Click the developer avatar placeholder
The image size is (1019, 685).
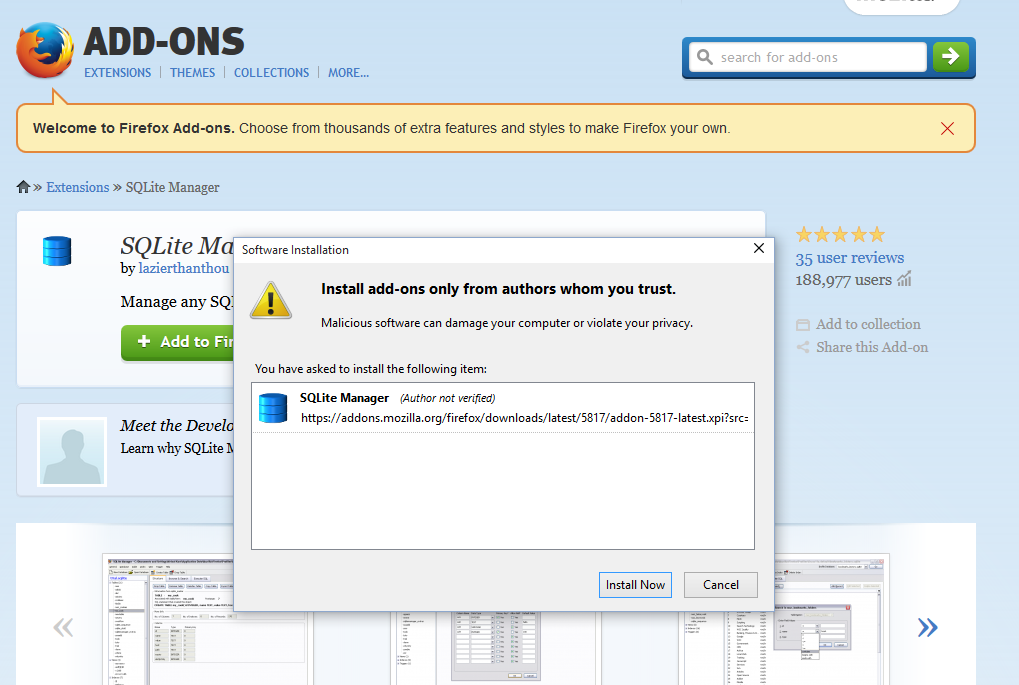[x=71, y=452]
